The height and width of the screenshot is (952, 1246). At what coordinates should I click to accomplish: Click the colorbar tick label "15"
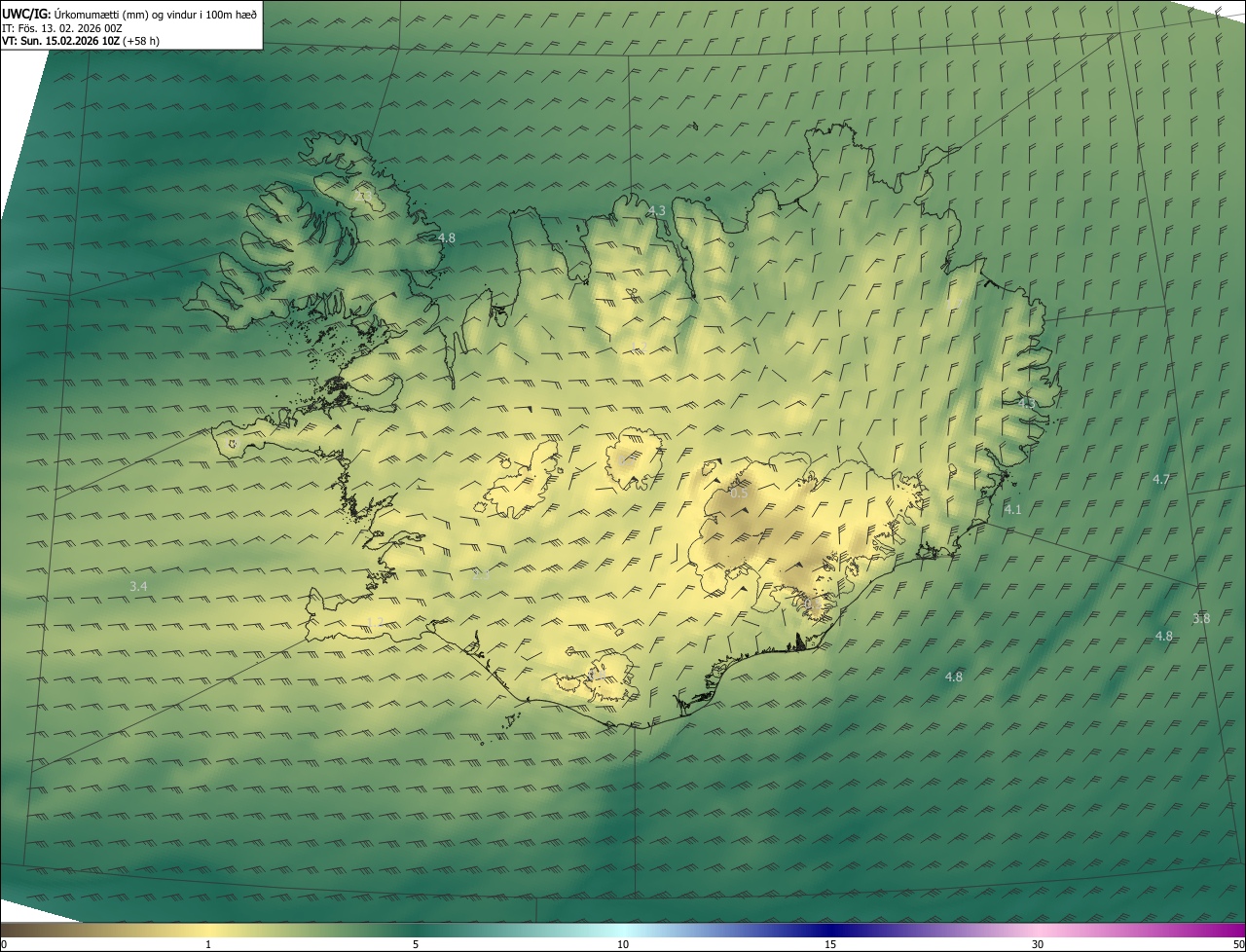pos(830,944)
